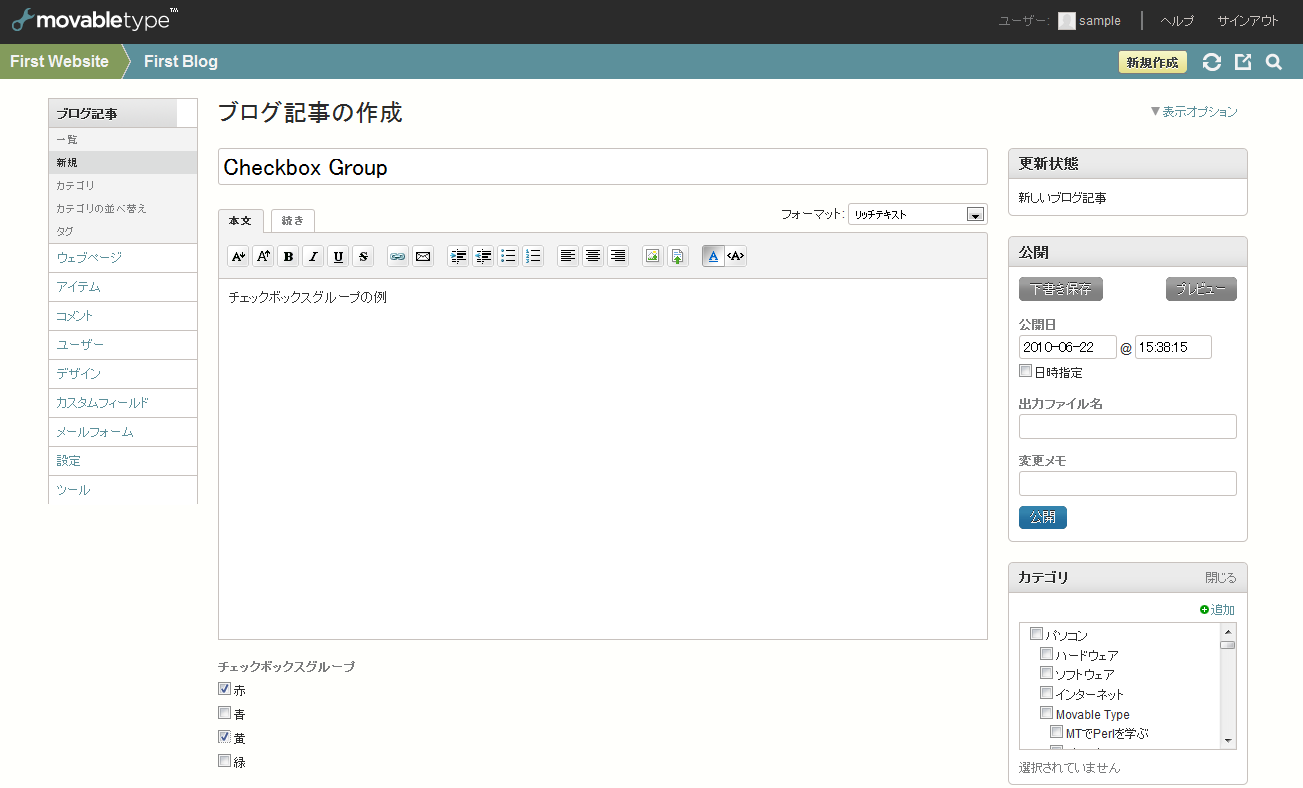Create a numbered list
Image resolution: width=1303 pixels, height=788 pixels.
tap(533, 256)
